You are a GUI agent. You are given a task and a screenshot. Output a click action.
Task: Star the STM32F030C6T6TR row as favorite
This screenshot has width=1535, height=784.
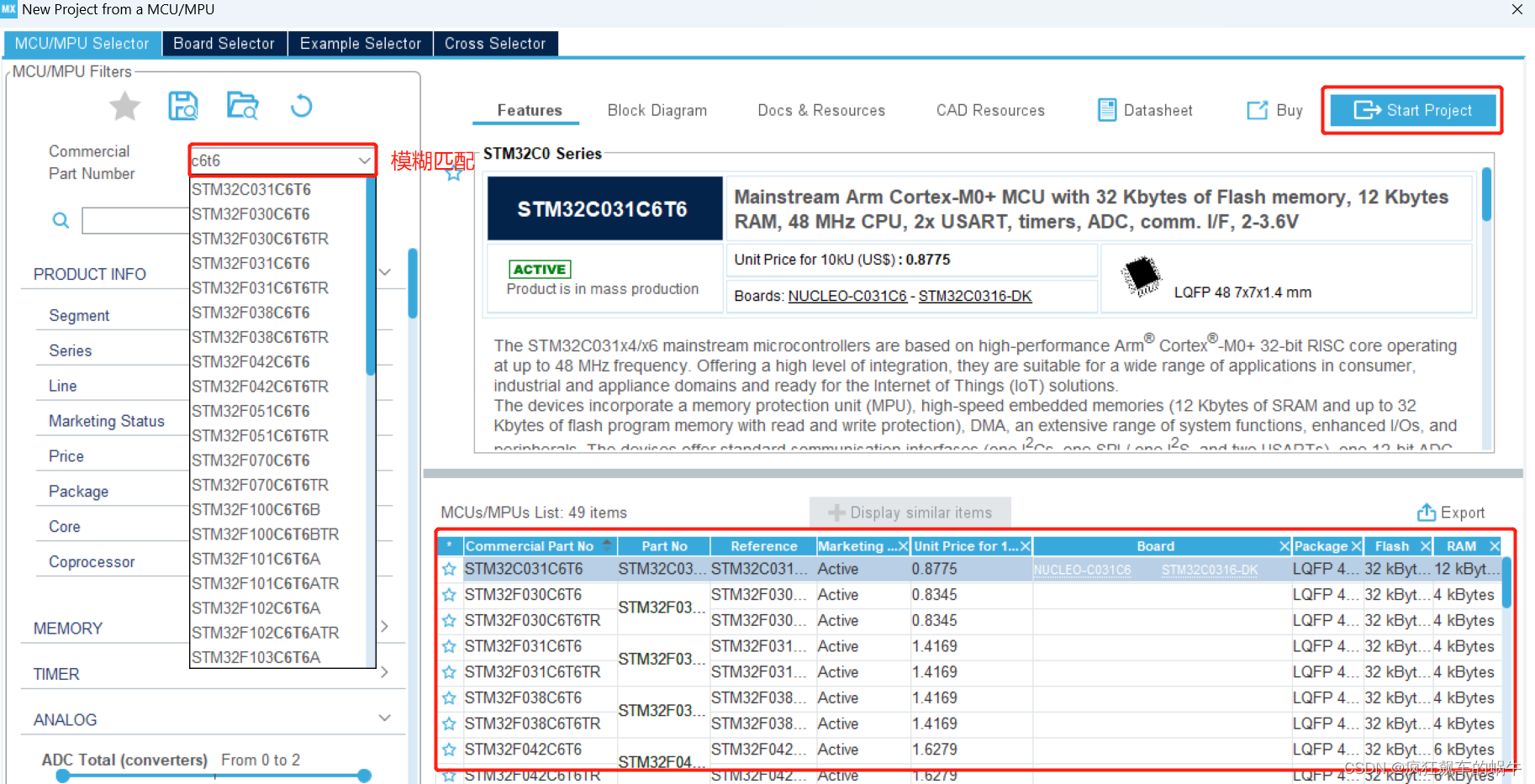(x=449, y=620)
